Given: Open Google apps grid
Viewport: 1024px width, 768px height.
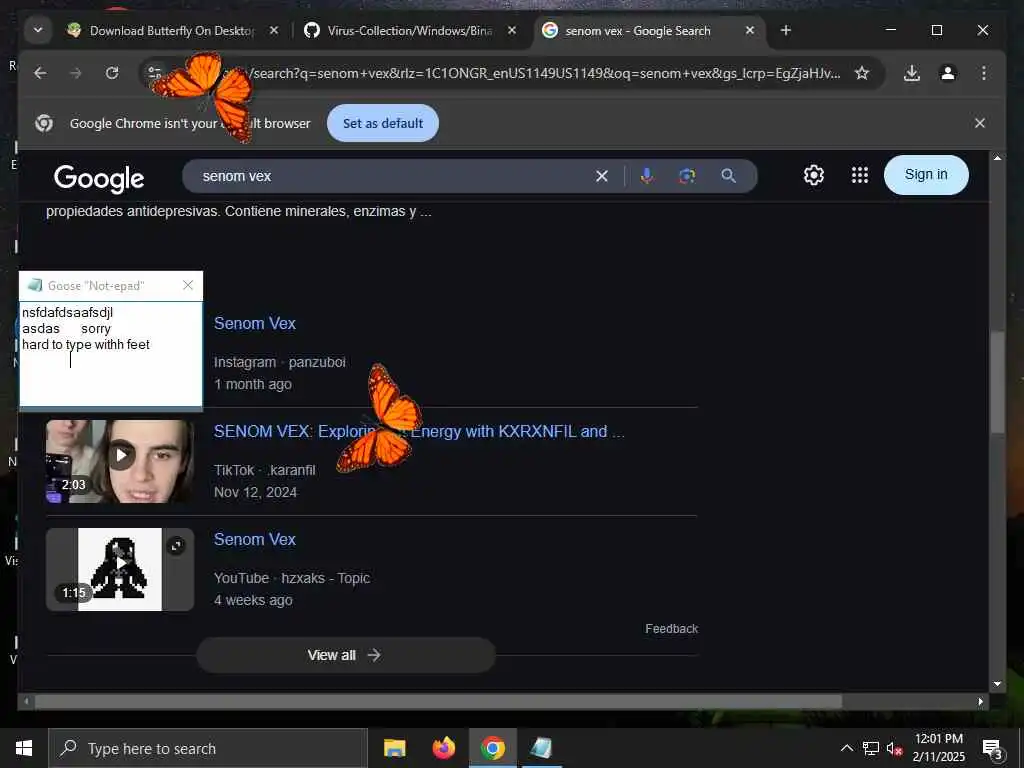Looking at the screenshot, I should tap(859, 175).
